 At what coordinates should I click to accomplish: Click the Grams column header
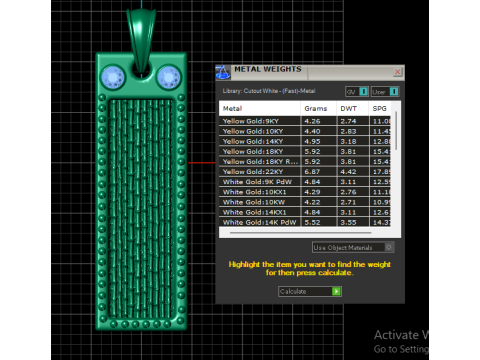tap(318, 109)
